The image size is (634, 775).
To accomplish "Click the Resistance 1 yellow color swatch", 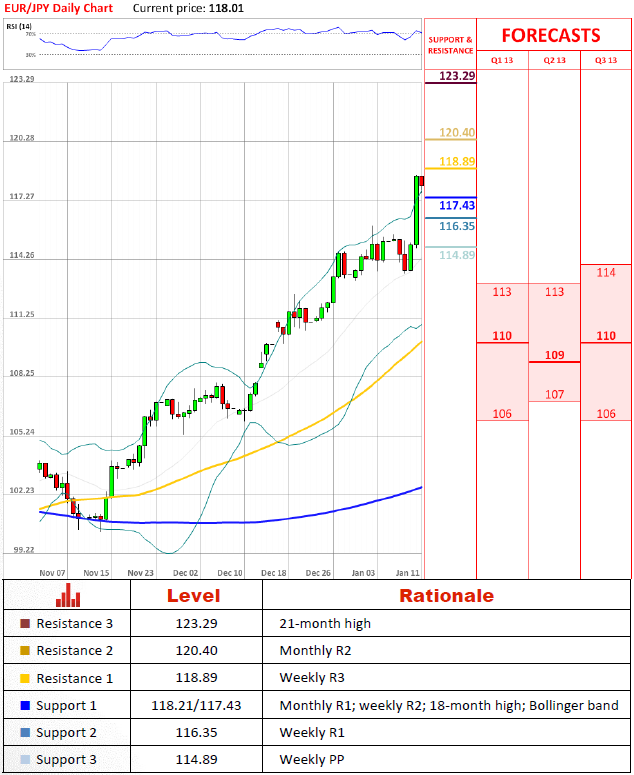I will (x=25, y=678).
